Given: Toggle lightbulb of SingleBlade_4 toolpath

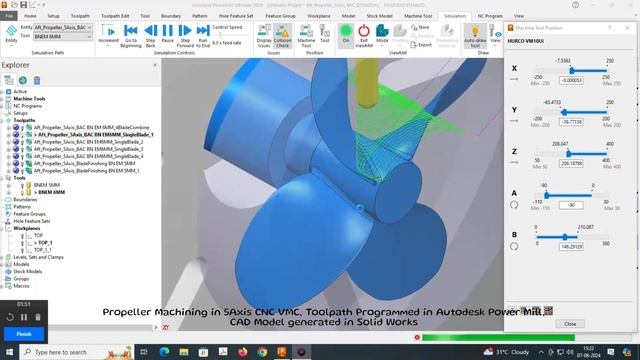Looking at the screenshot, I should (23, 156).
